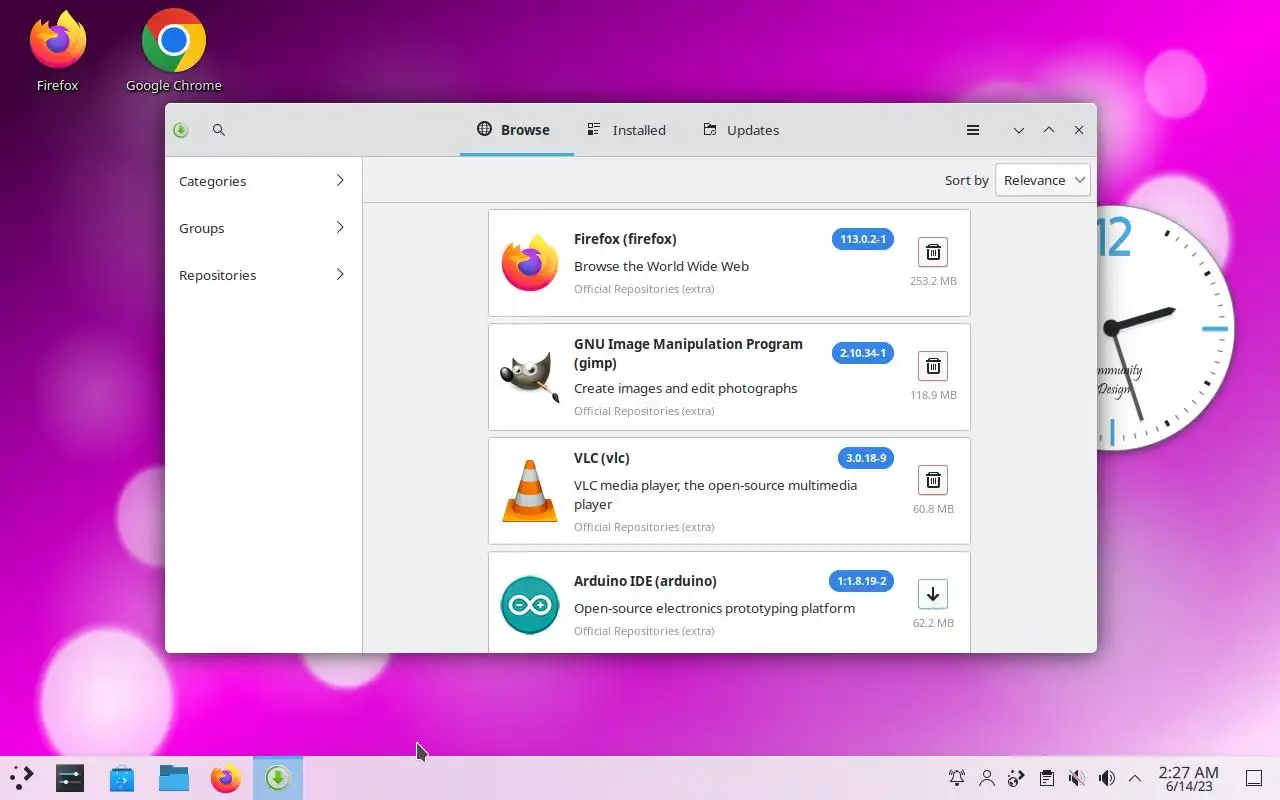This screenshot has height=800, width=1280.
Task: Open the file manager in the taskbar
Action: point(174,778)
